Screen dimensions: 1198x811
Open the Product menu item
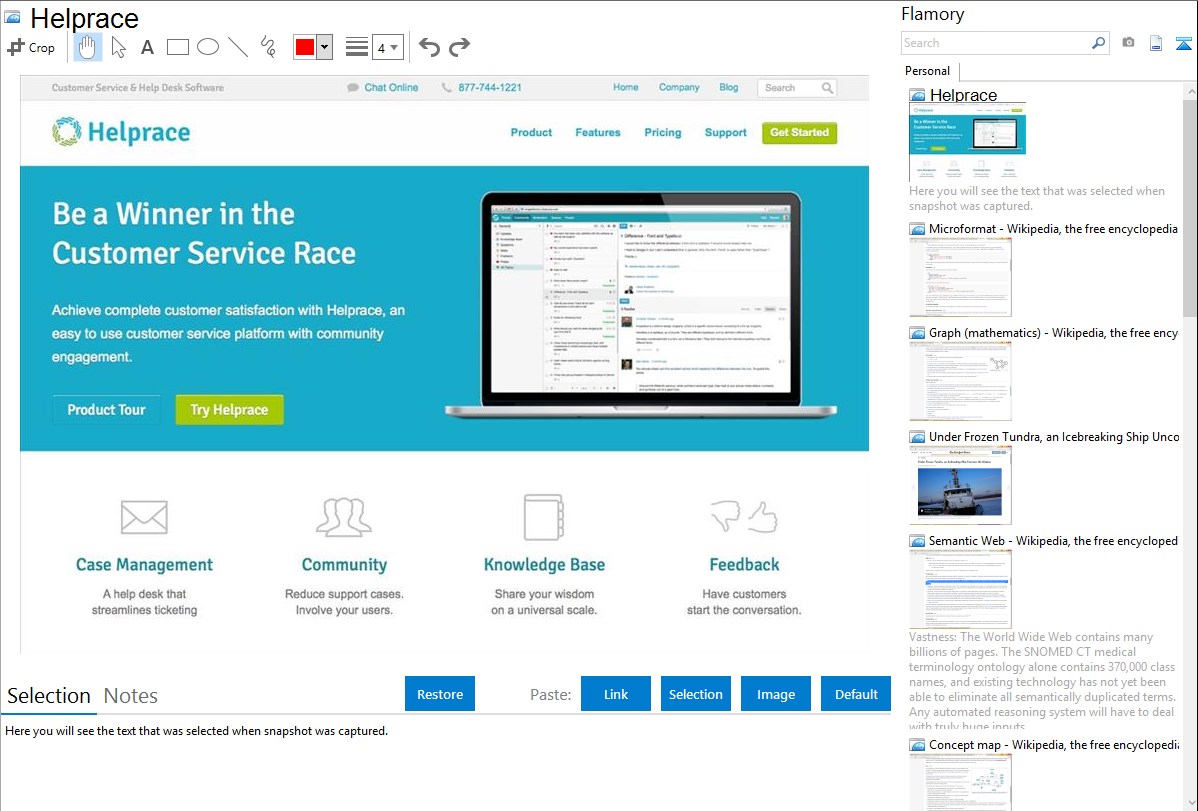click(x=531, y=132)
